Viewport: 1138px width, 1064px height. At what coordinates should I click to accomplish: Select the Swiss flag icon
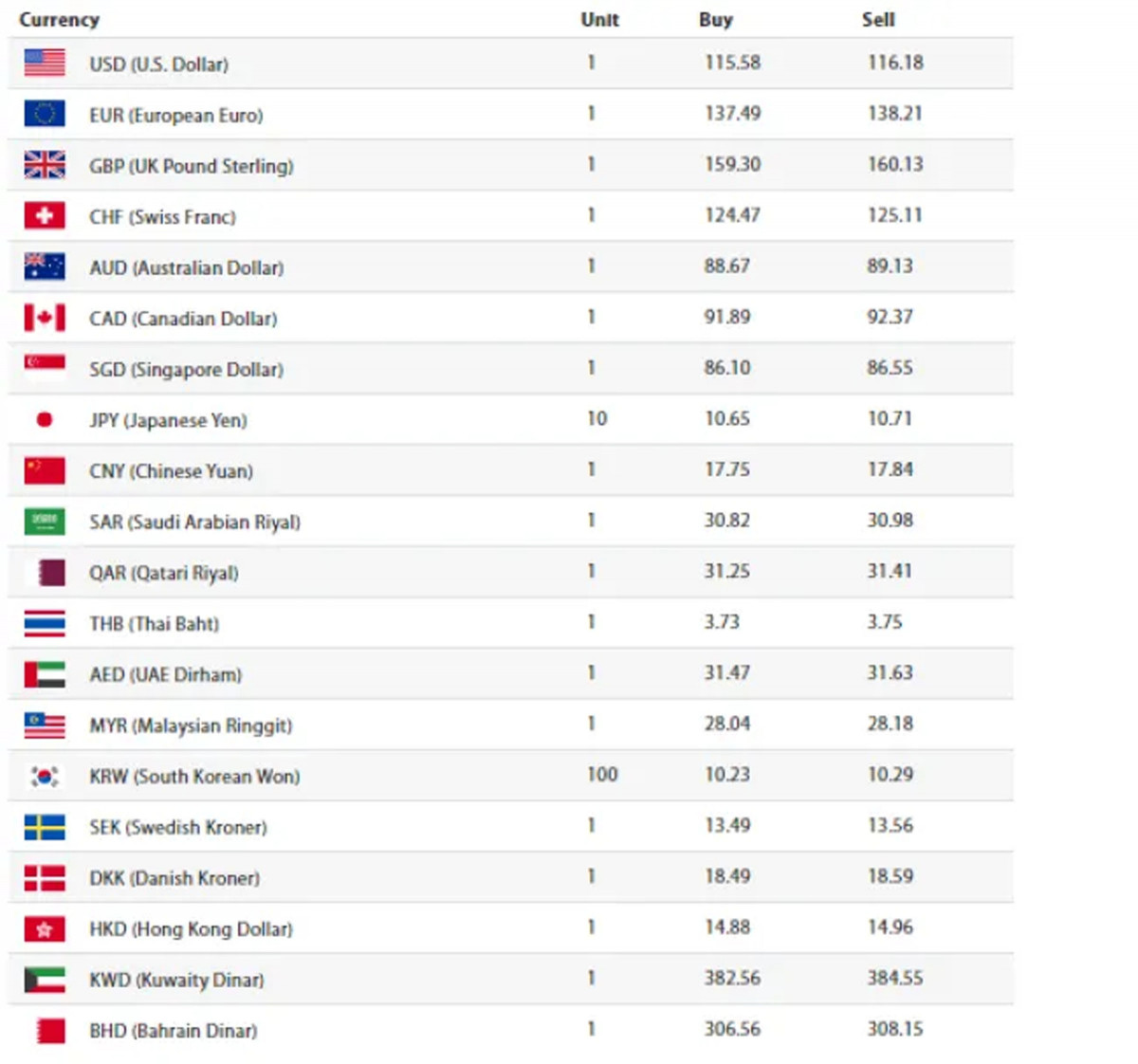coord(45,215)
